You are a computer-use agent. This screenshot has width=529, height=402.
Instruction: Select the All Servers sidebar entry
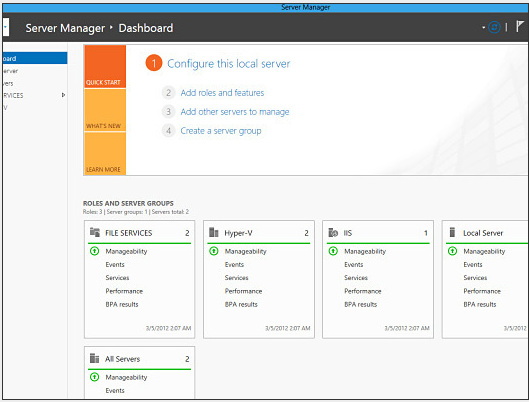pos(35,83)
